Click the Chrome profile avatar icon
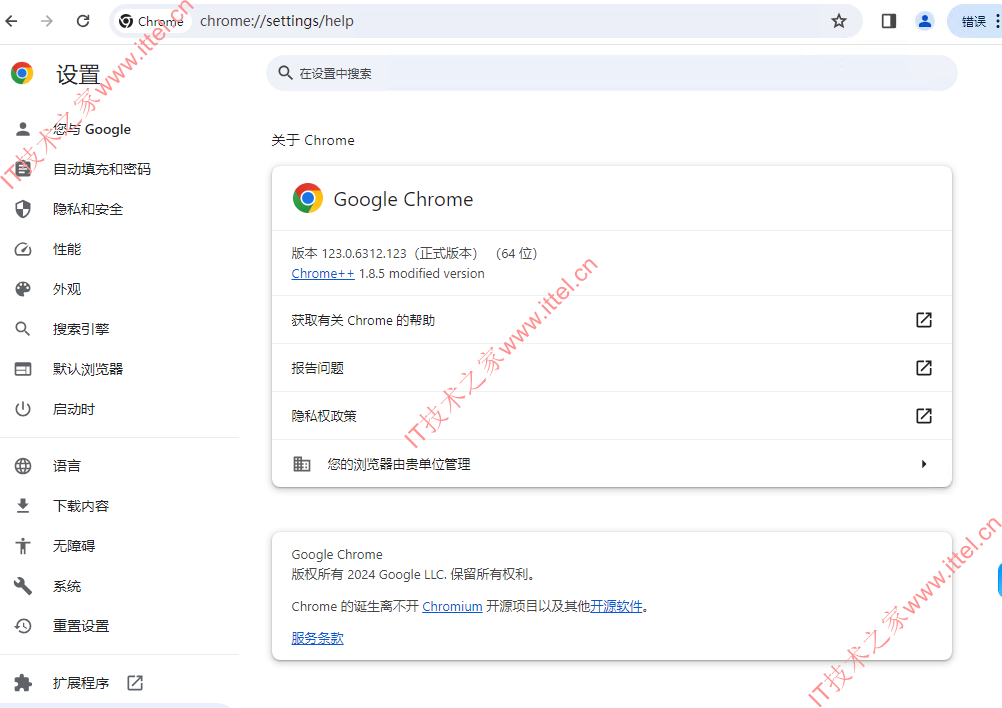 click(924, 20)
